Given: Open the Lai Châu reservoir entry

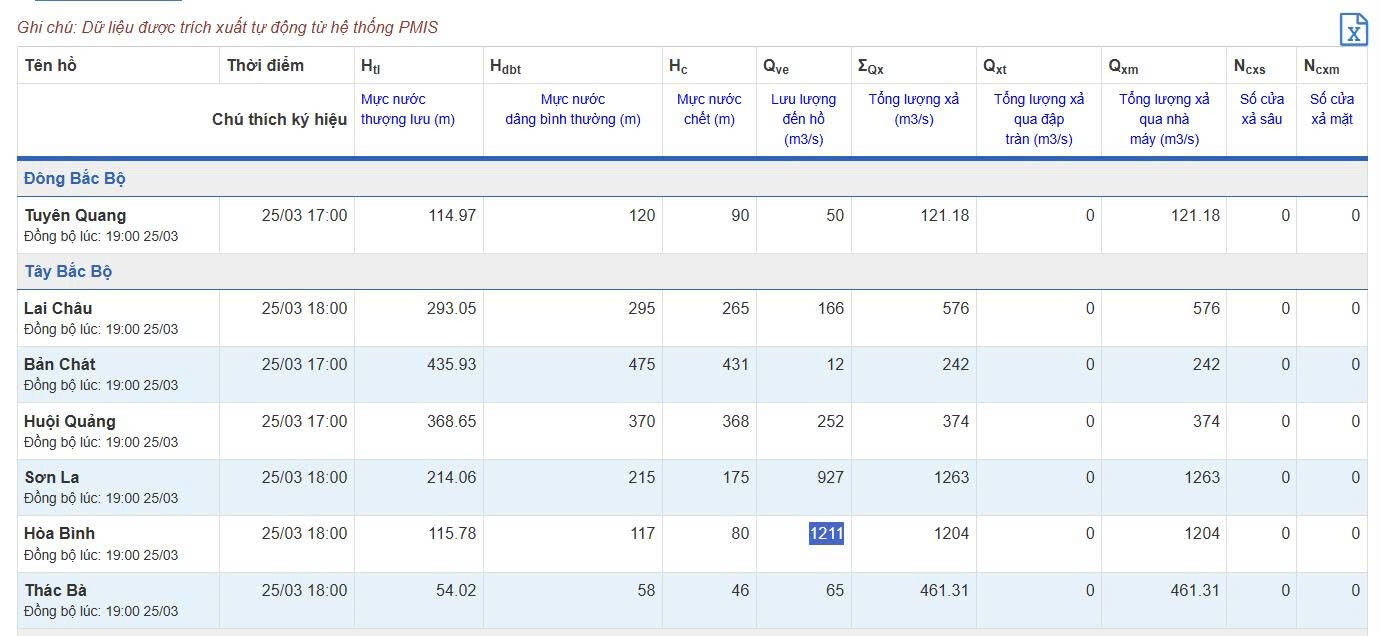Looking at the screenshot, I should pyautogui.click(x=58, y=308).
